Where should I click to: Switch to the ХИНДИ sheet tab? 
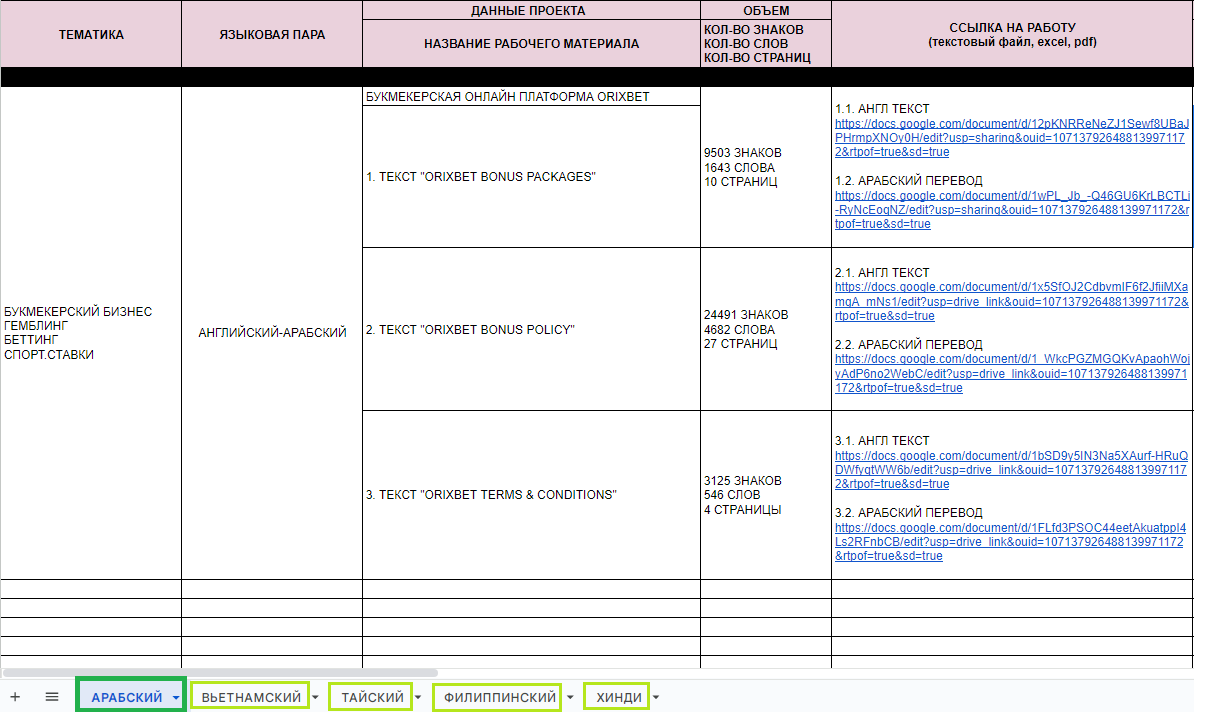pos(618,697)
